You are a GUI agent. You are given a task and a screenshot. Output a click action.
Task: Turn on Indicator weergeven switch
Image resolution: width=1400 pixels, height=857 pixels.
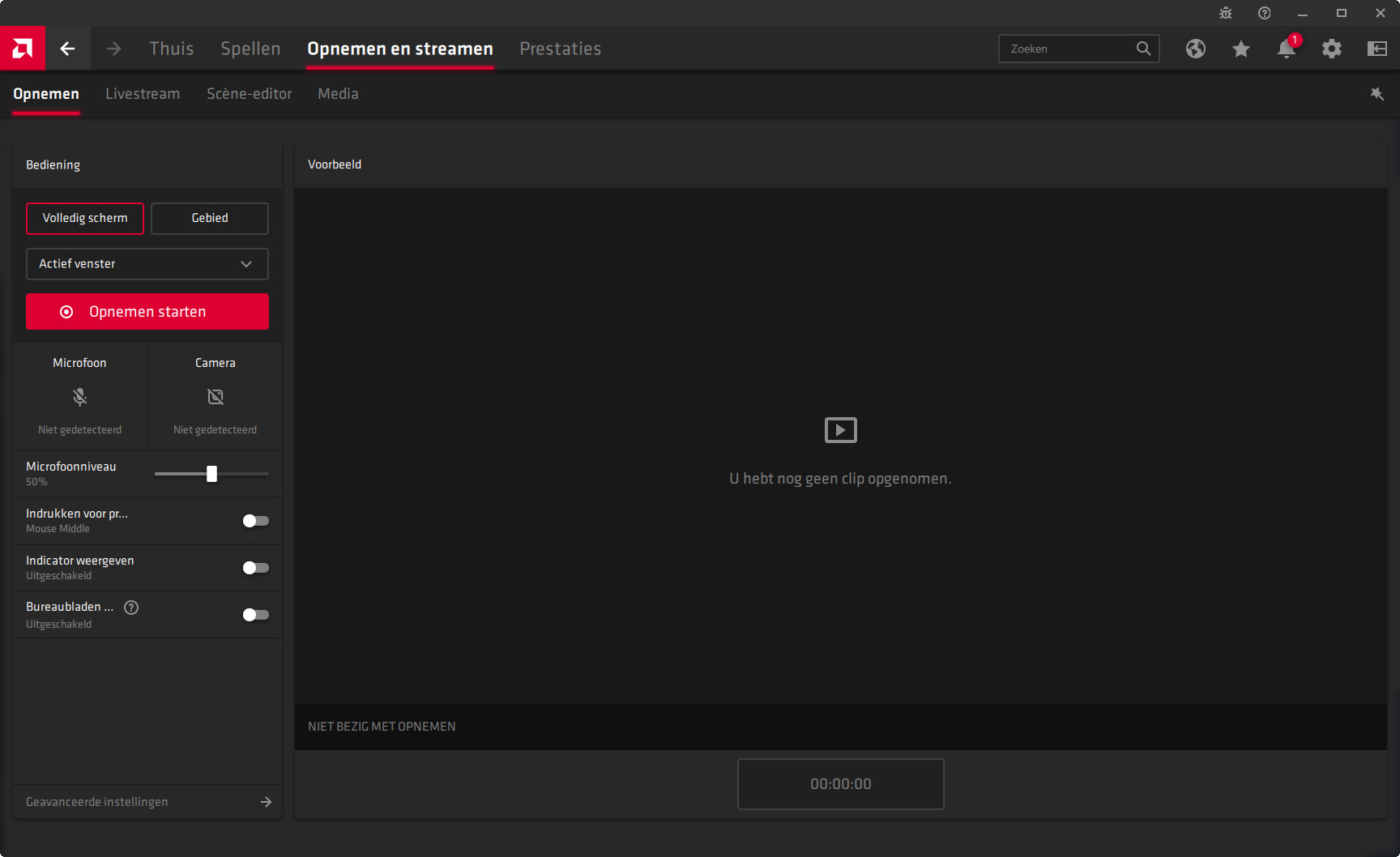click(255, 568)
